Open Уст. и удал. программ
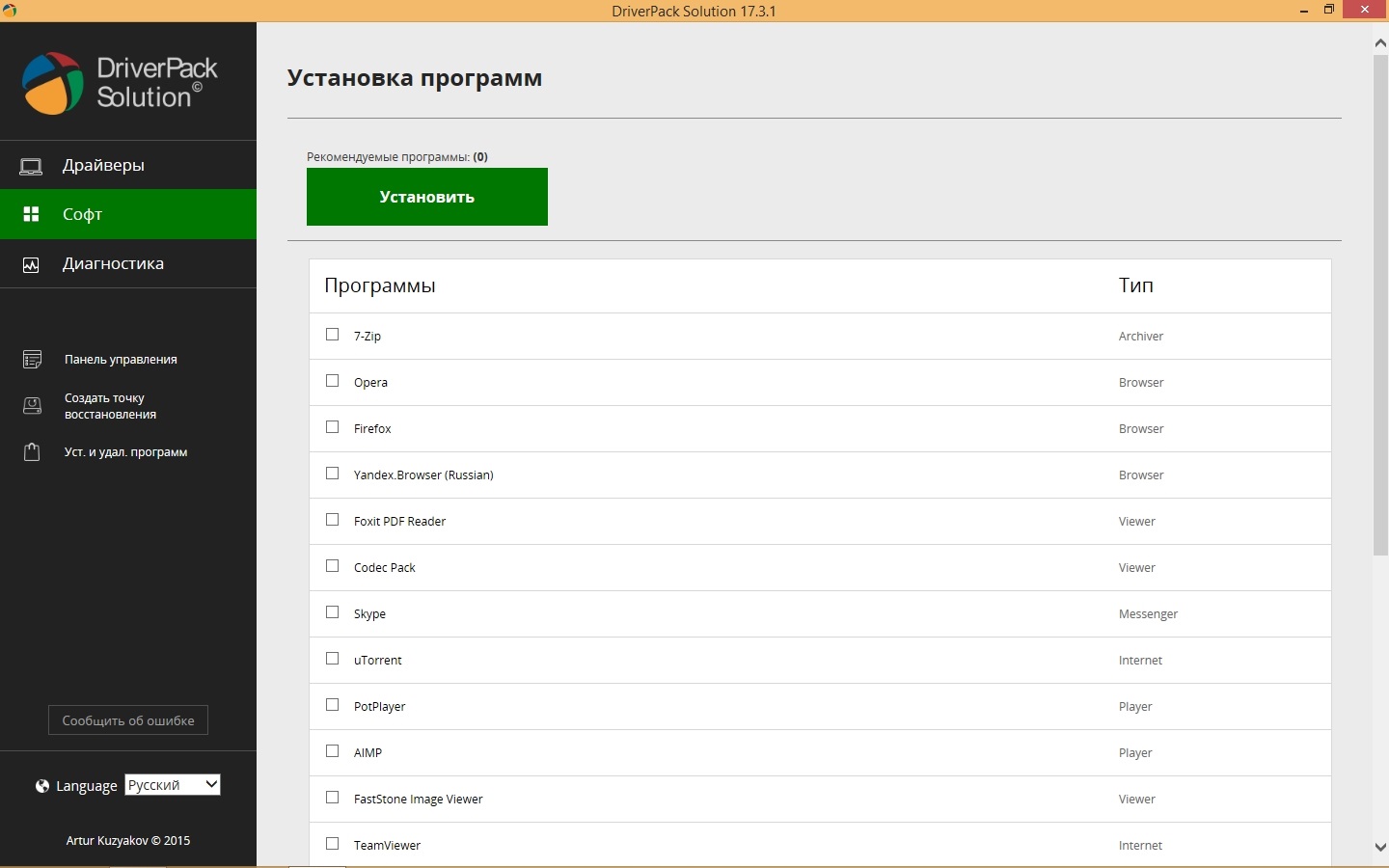Image resolution: width=1389 pixels, height=868 pixels. pos(125,452)
